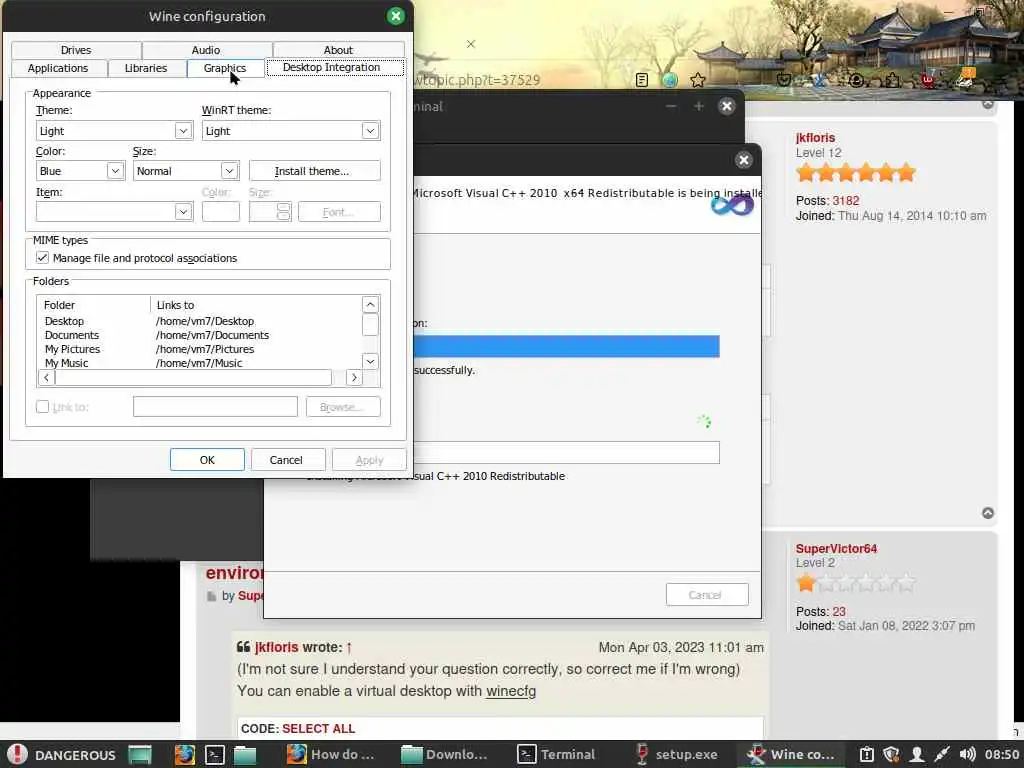Click the uBlock Origin shield icon
Screen dimensions: 1024x768
[x=927, y=80]
